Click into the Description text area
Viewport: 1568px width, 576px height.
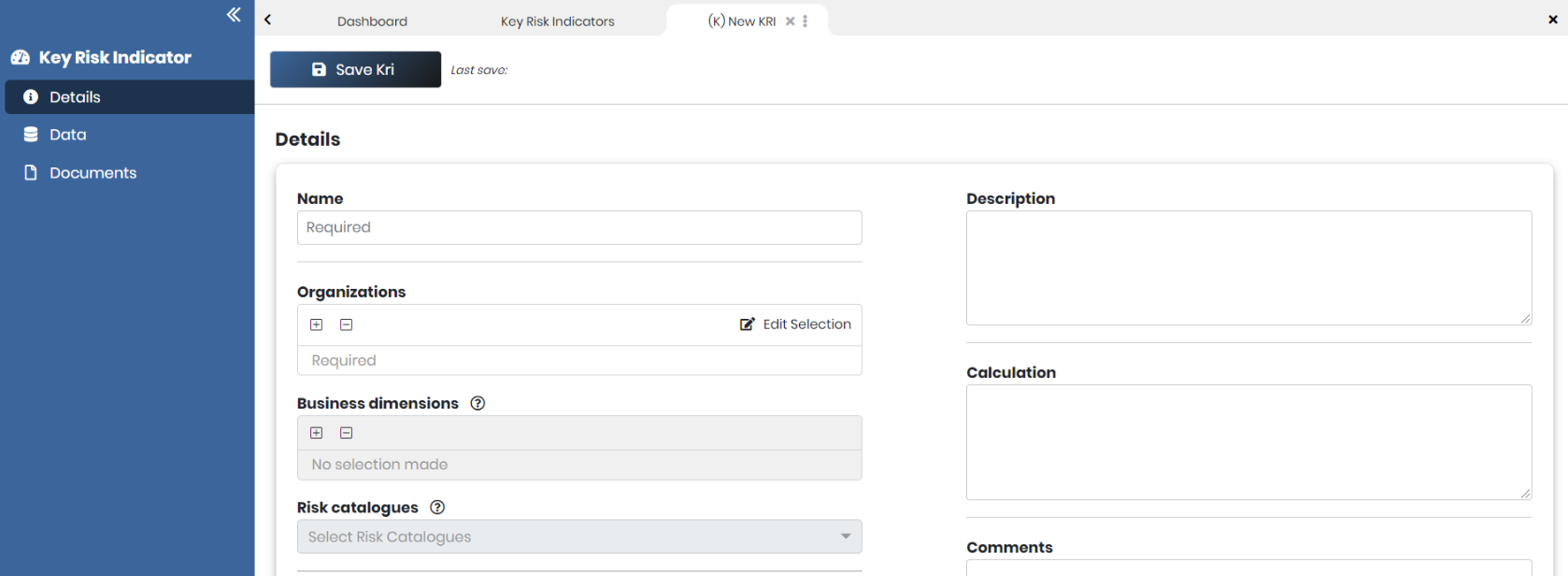(x=1248, y=268)
